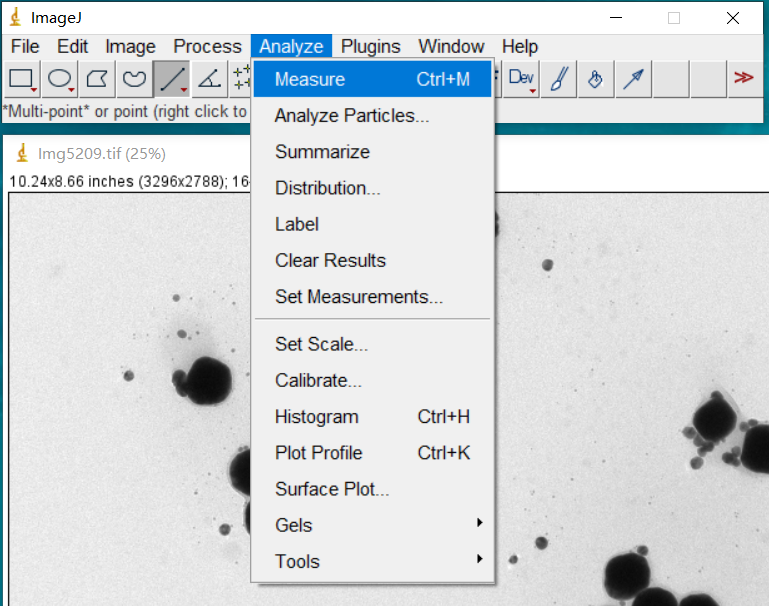This screenshot has width=769, height=606.
Task: Select the Arrow tool
Action: pyautogui.click(x=632, y=78)
